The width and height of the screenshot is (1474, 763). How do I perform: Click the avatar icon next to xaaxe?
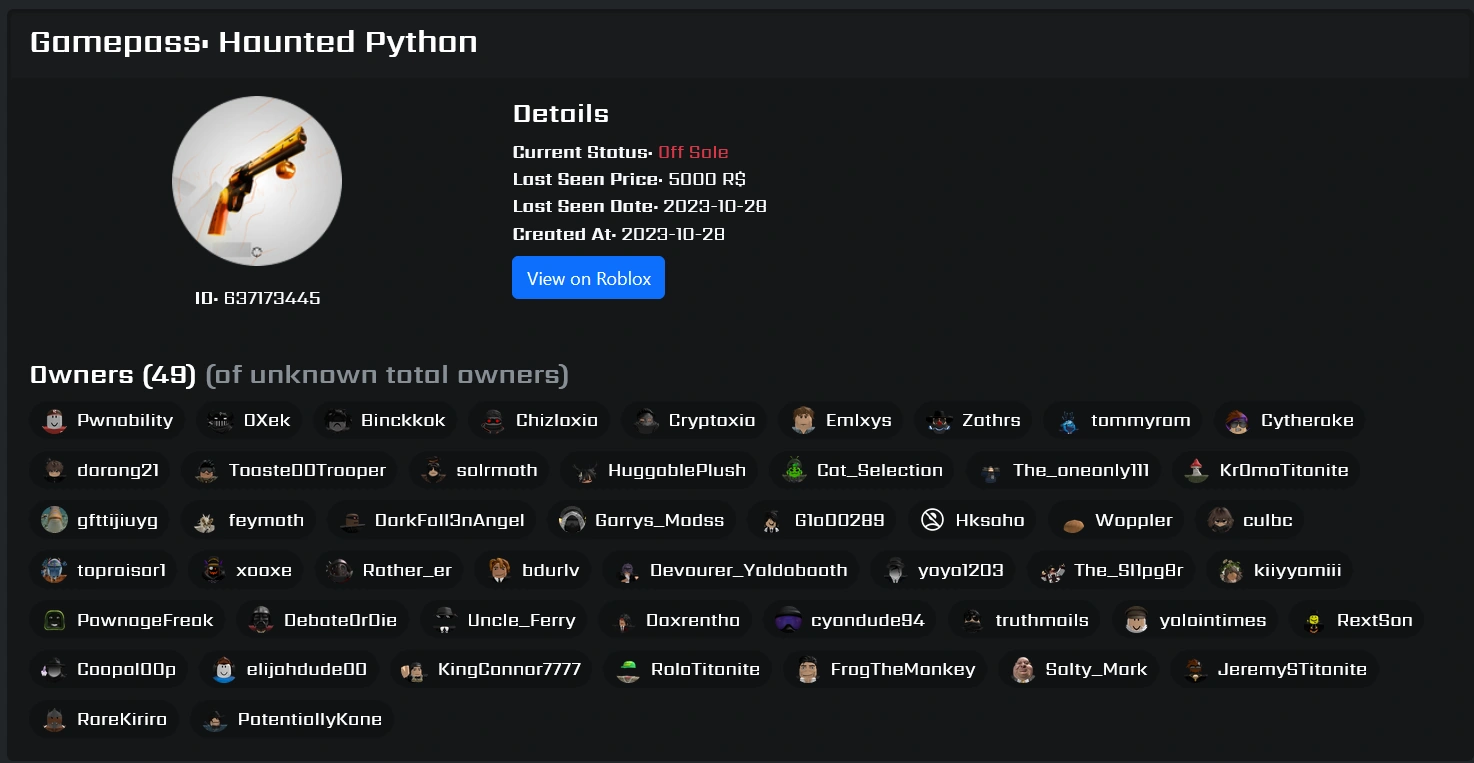coord(213,571)
